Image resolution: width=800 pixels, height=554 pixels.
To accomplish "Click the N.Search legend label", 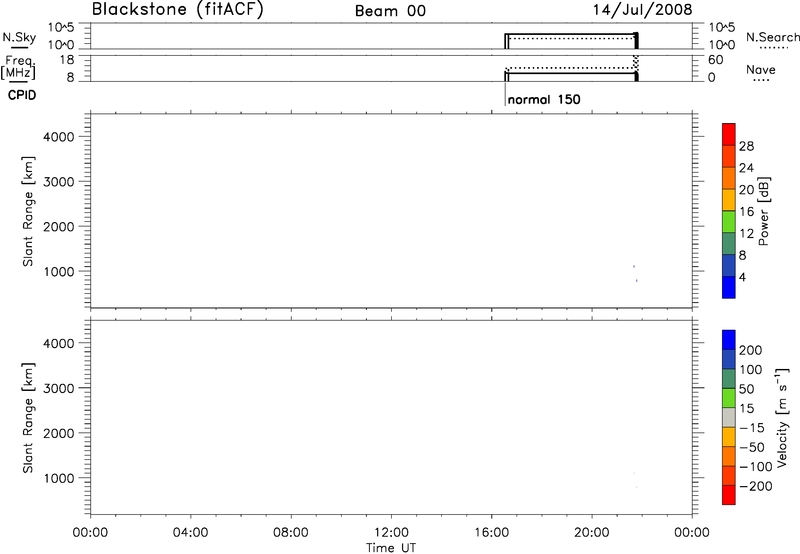I will pyautogui.click(x=772, y=37).
